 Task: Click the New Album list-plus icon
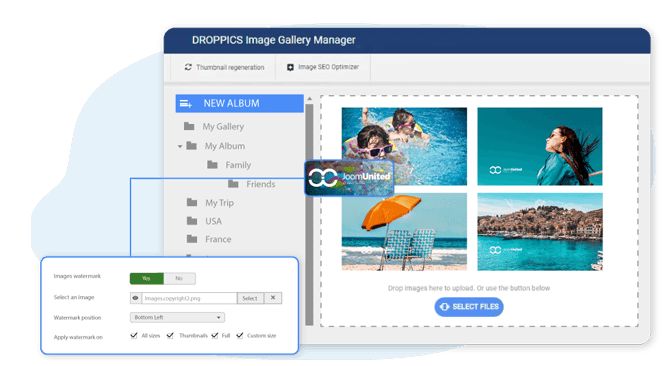(x=186, y=104)
